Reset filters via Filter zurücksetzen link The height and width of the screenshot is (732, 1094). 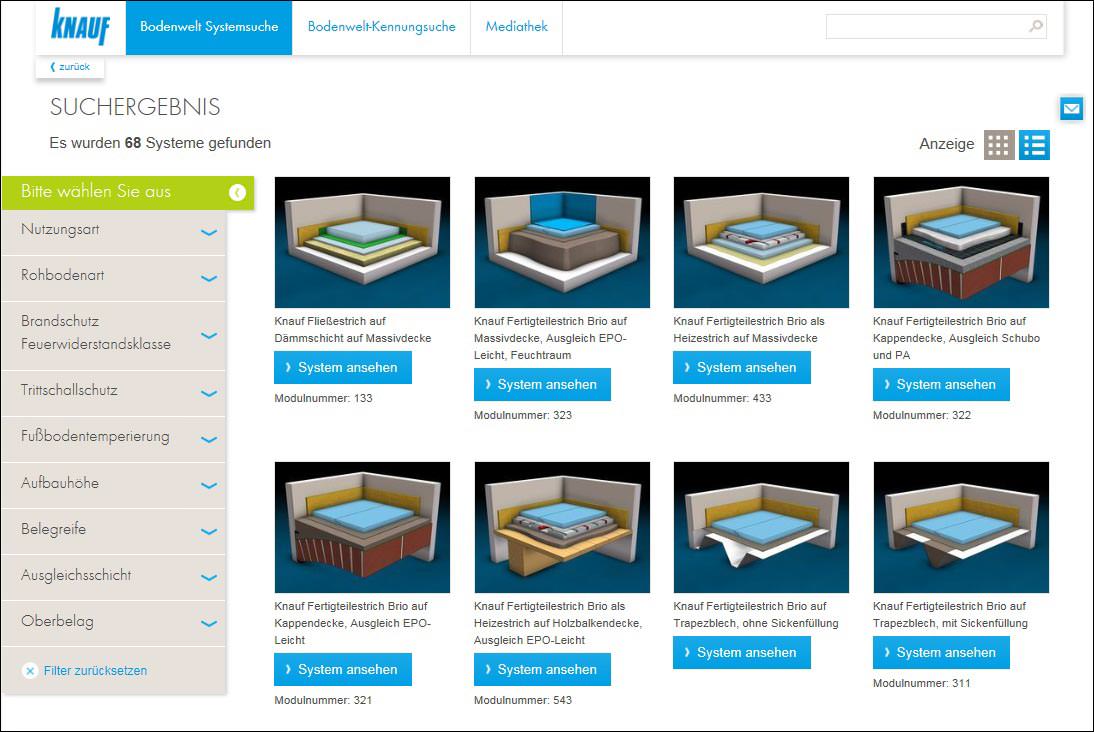pos(96,671)
